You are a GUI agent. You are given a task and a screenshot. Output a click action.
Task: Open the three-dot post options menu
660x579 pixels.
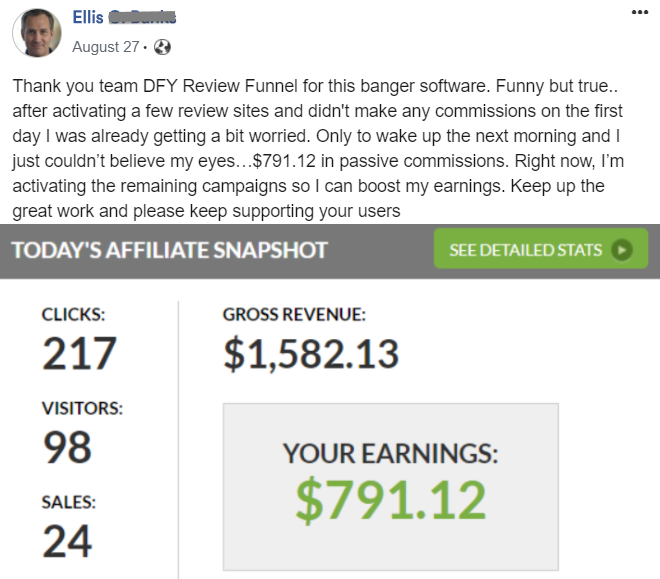[640, 11]
